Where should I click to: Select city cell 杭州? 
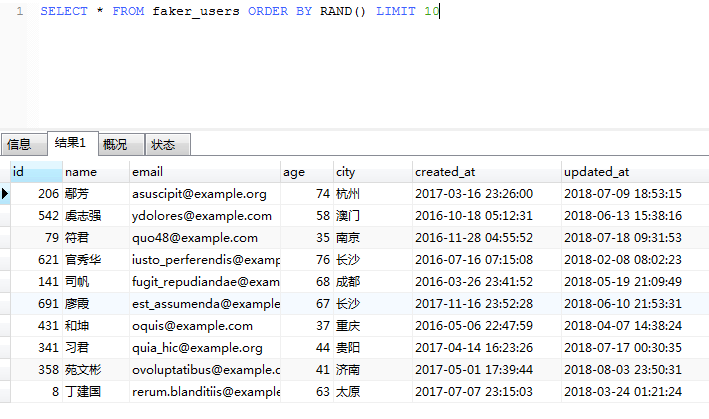[x=373, y=194]
